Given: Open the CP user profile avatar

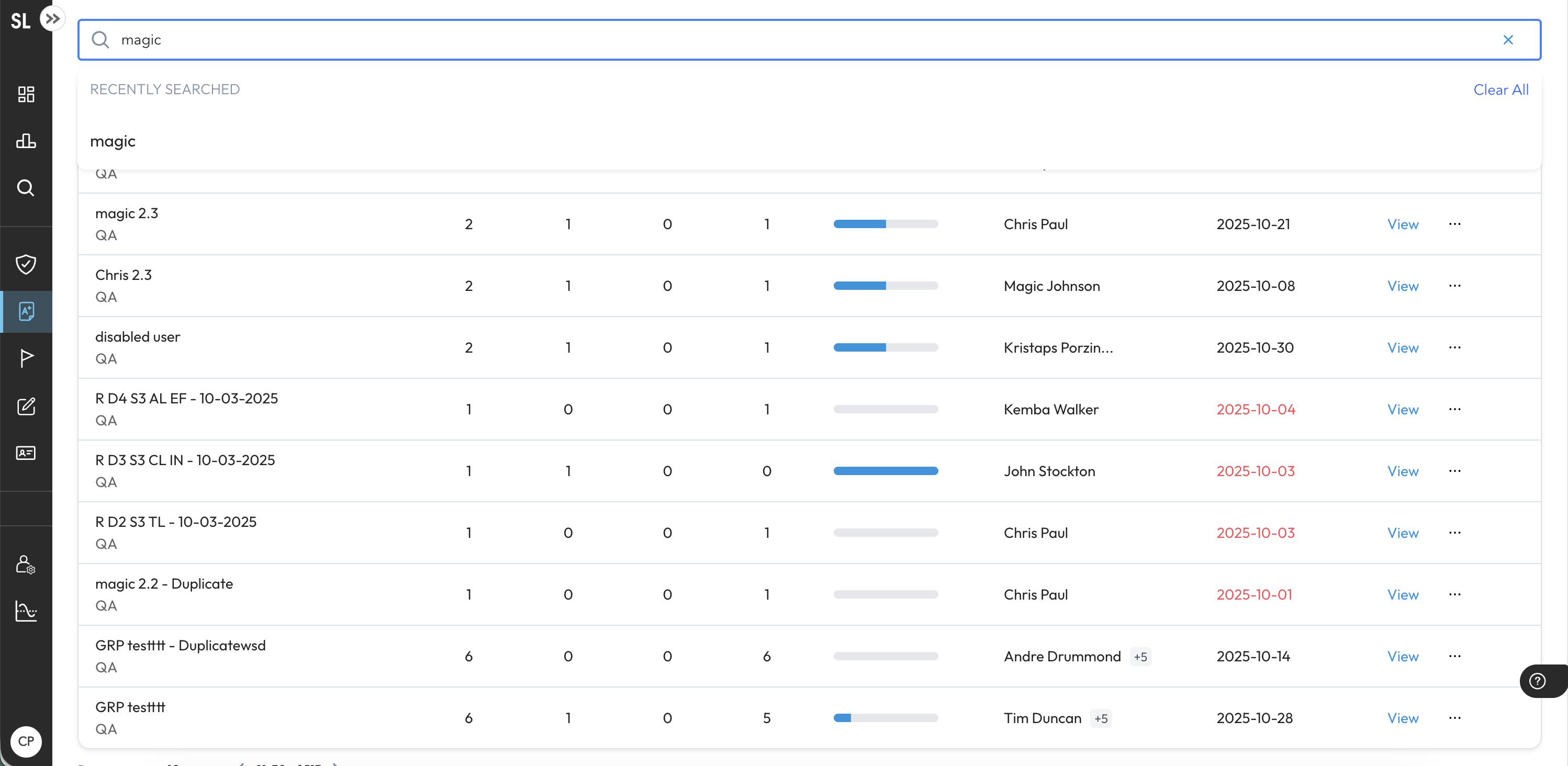Looking at the screenshot, I should coord(26,741).
